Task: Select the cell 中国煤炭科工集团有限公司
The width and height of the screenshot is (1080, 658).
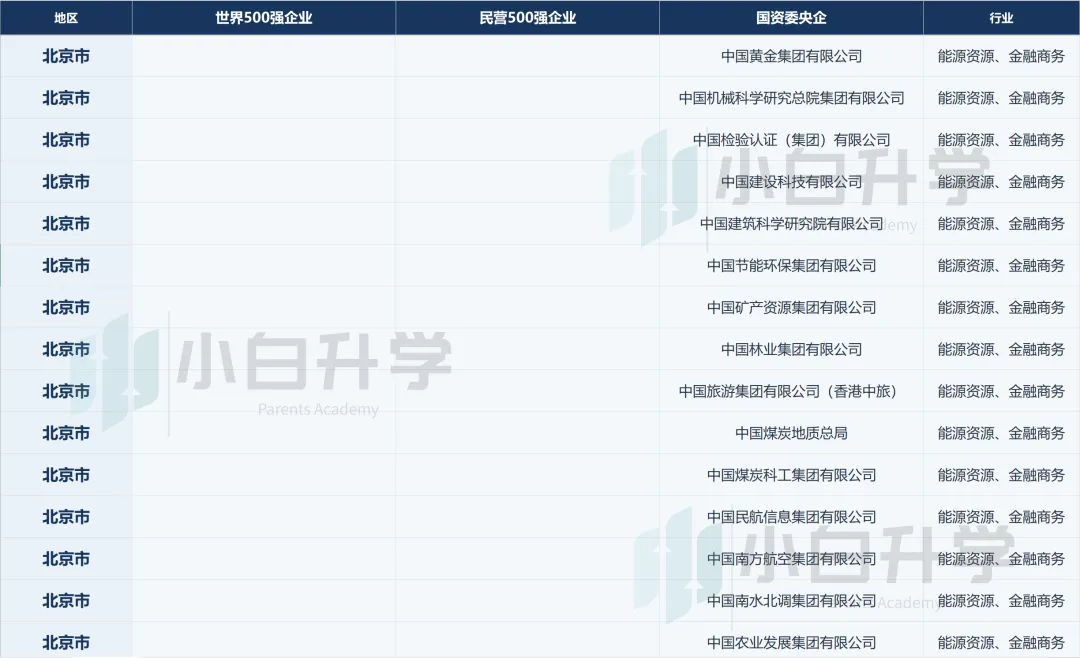Action: point(791,475)
